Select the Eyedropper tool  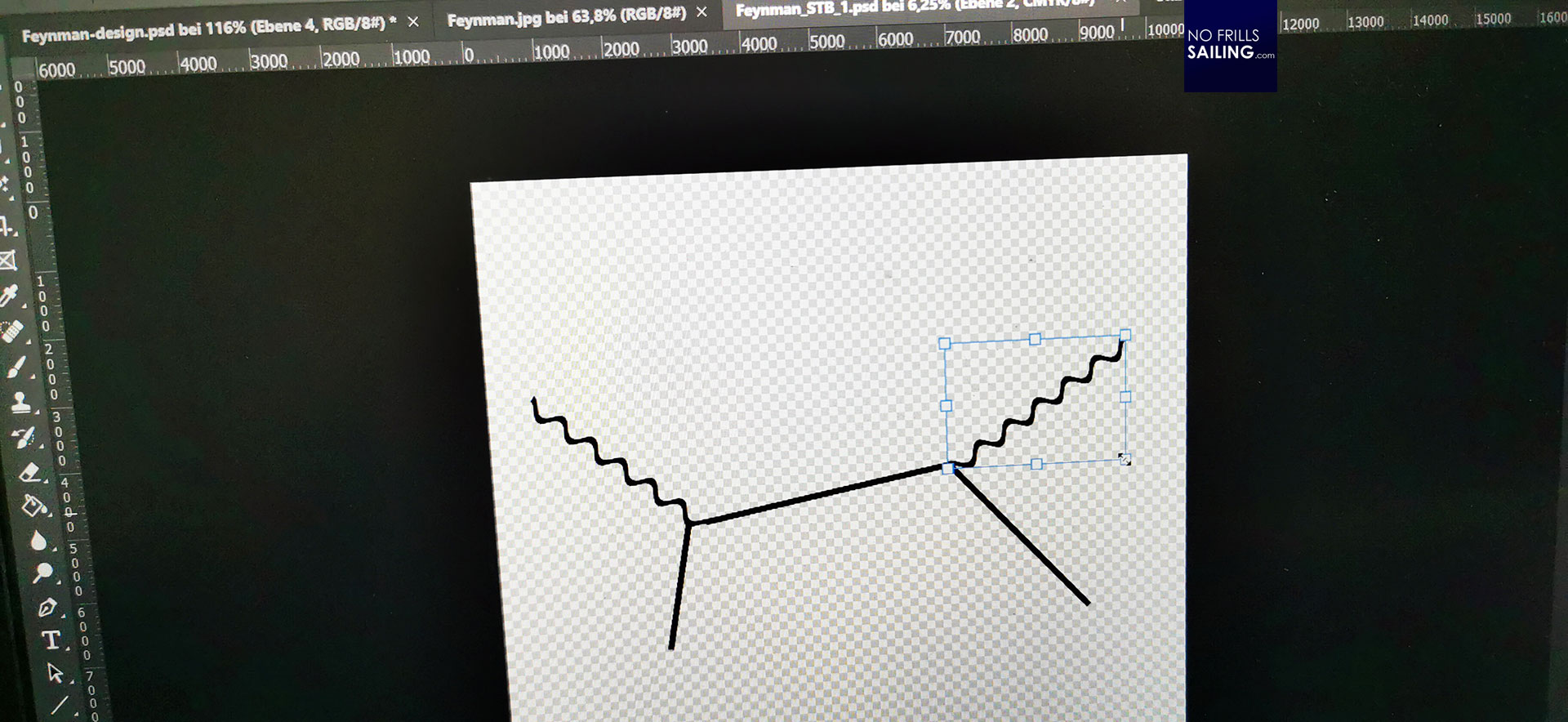[x=10, y=295]
